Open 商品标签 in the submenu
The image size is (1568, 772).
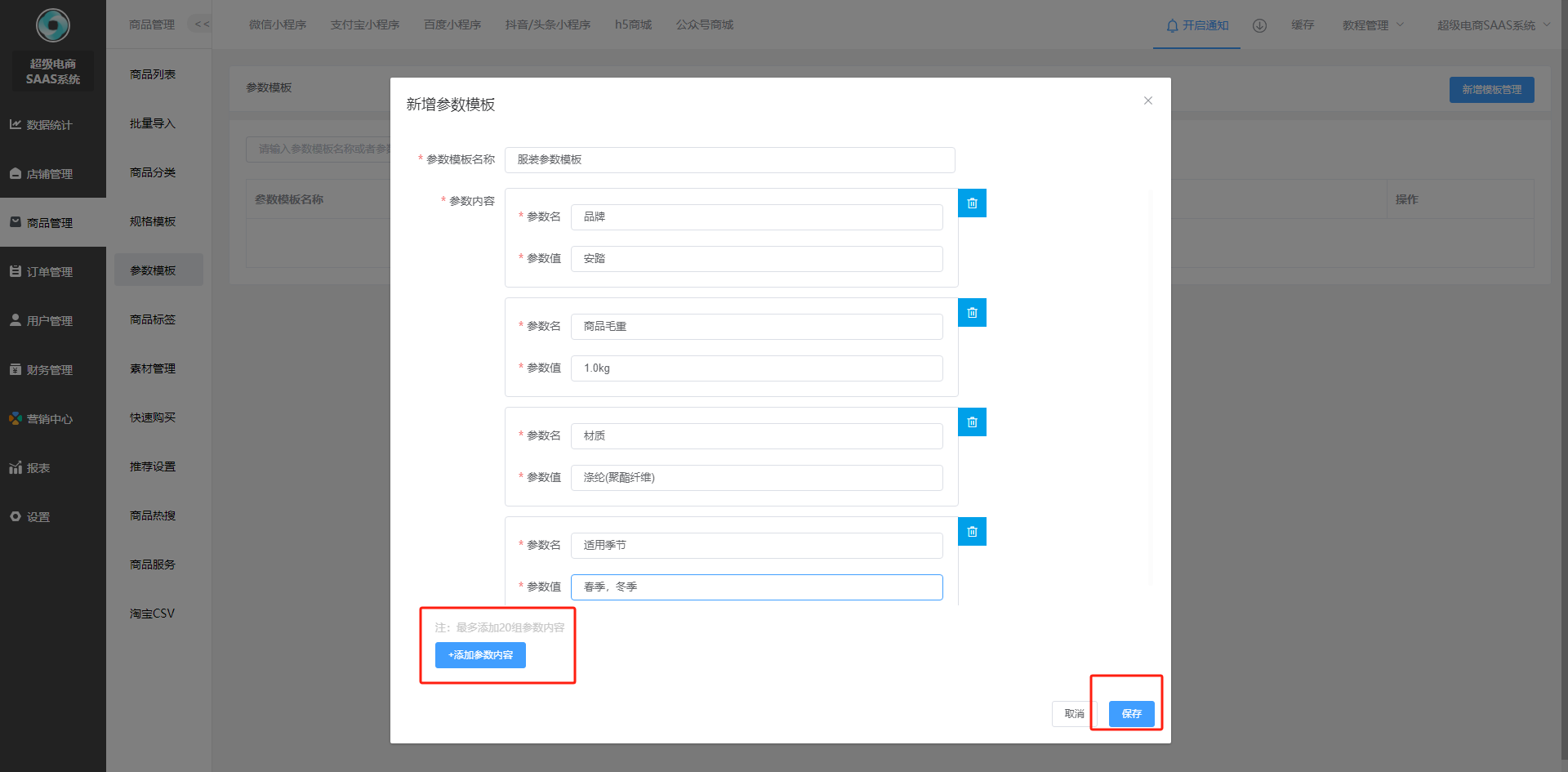click(x=153, y=319)
